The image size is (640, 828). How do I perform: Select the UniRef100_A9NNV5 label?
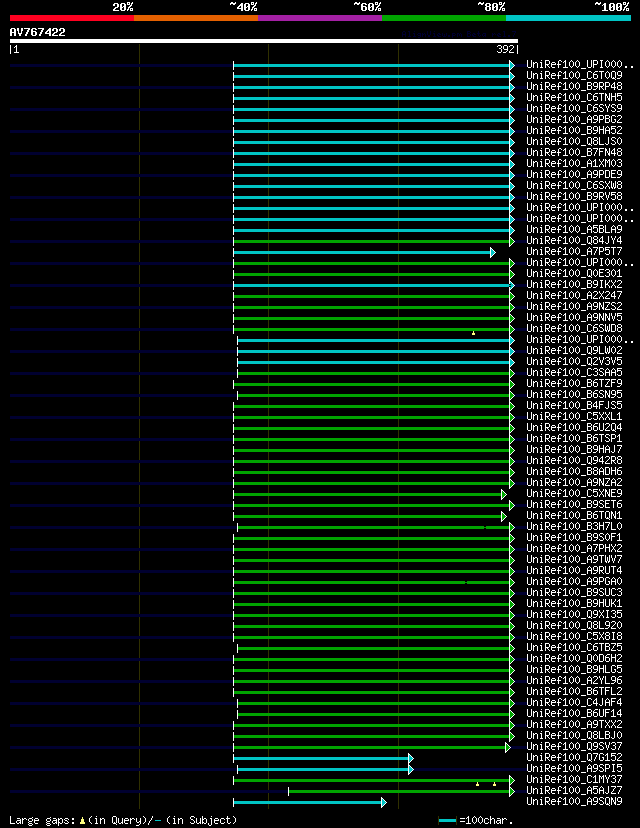coord(574,317)
